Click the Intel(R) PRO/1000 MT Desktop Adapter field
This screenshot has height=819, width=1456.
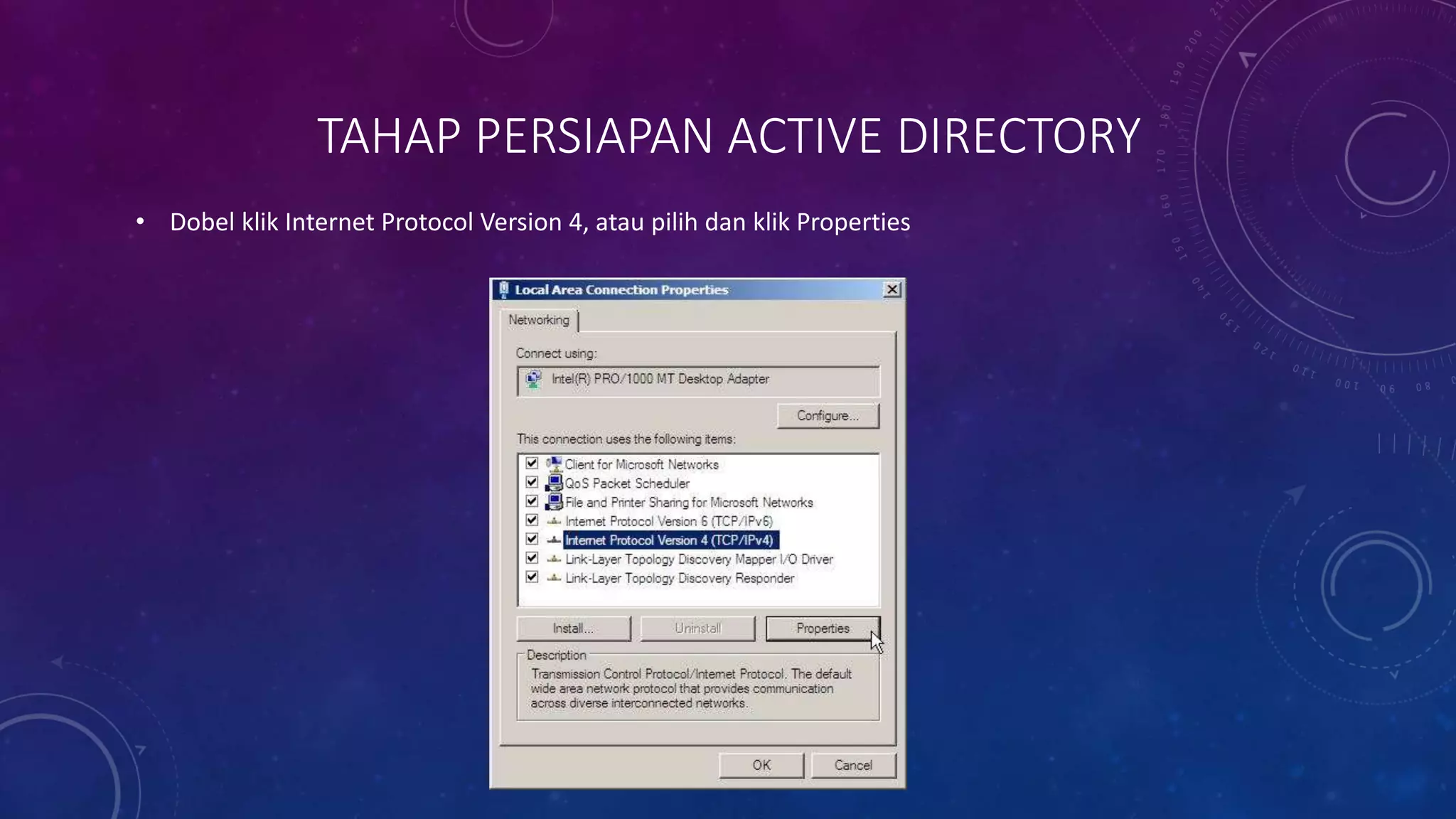coord(698,381)
